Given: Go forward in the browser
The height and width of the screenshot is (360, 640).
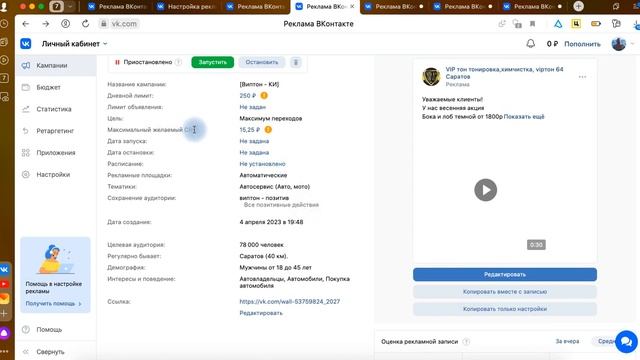Looking at the screenshot, I should tap(46, 24).
